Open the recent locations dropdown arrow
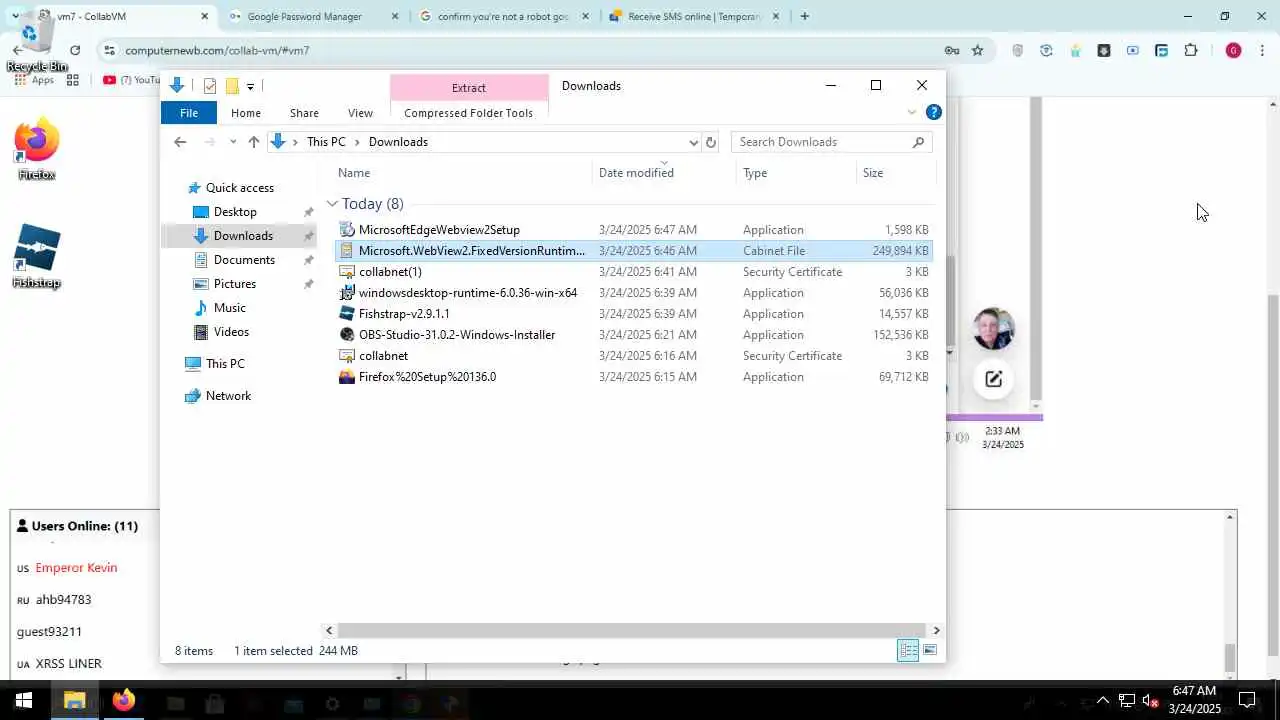 point(233,142)
